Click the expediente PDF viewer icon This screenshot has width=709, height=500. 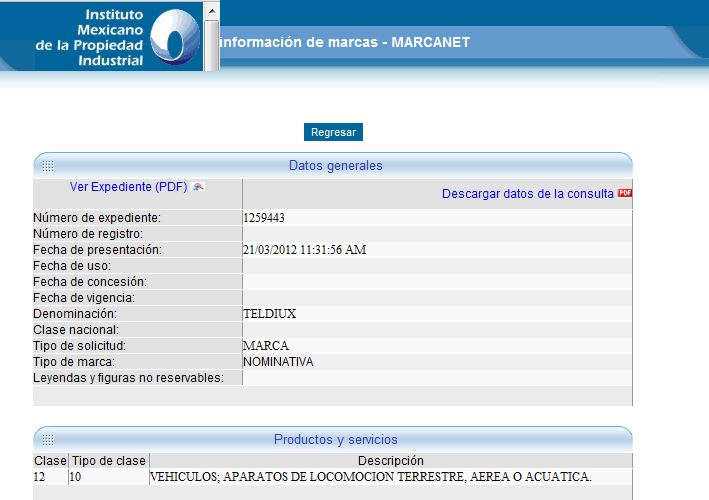(x=198, y=186)
